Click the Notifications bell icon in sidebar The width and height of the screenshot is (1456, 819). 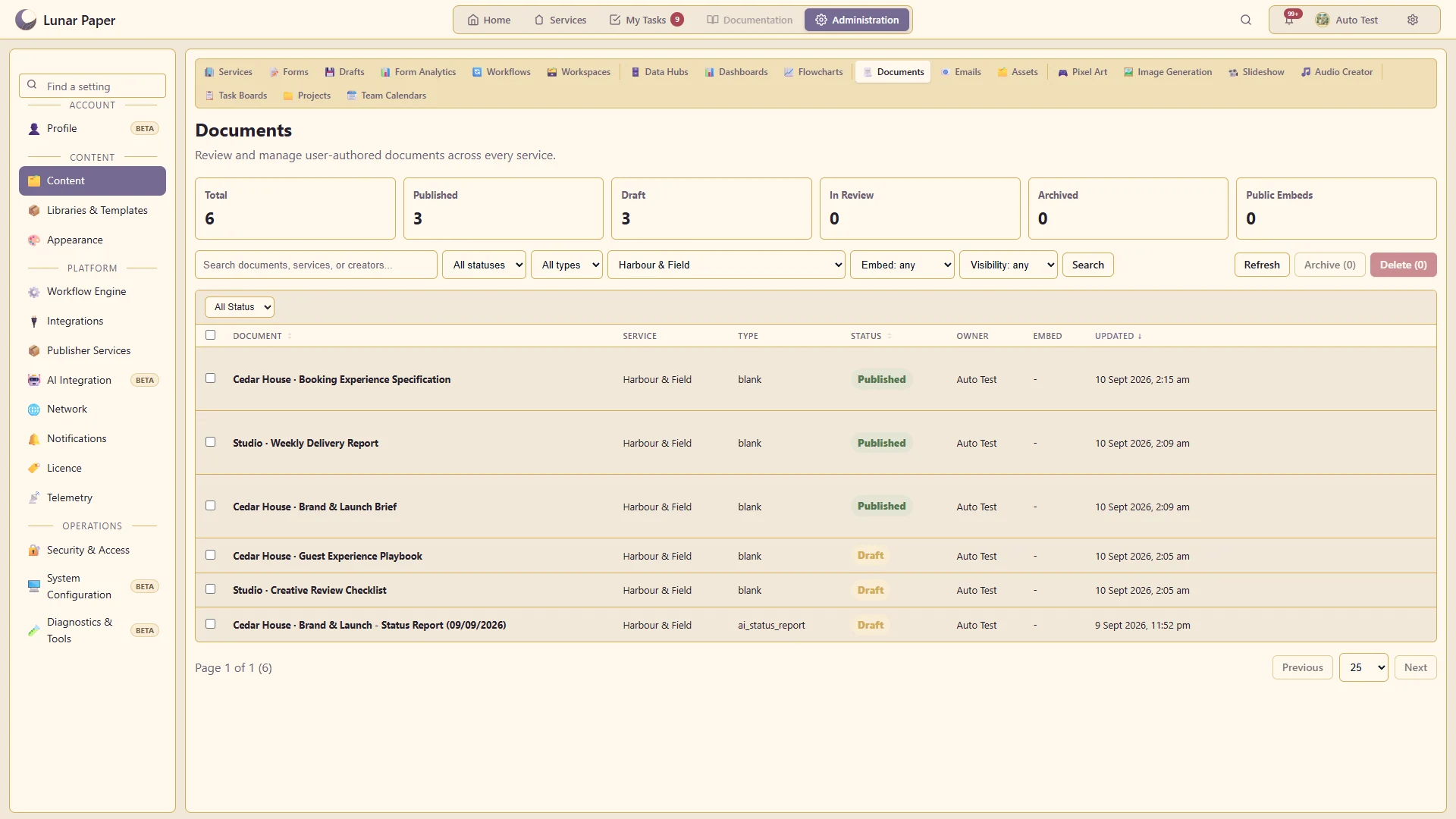[34, 439]
